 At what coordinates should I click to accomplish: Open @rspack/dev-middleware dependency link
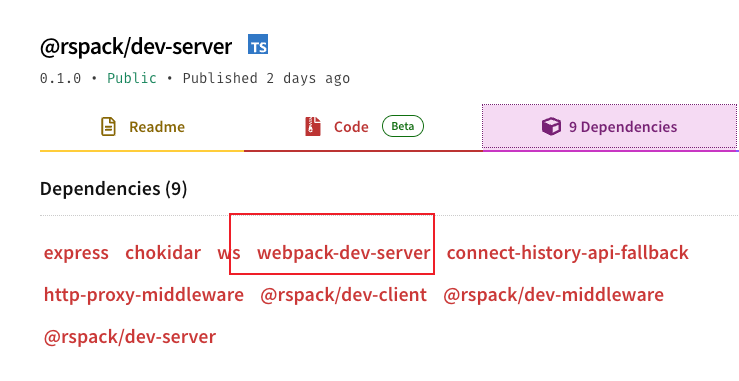tap(553, 295)
